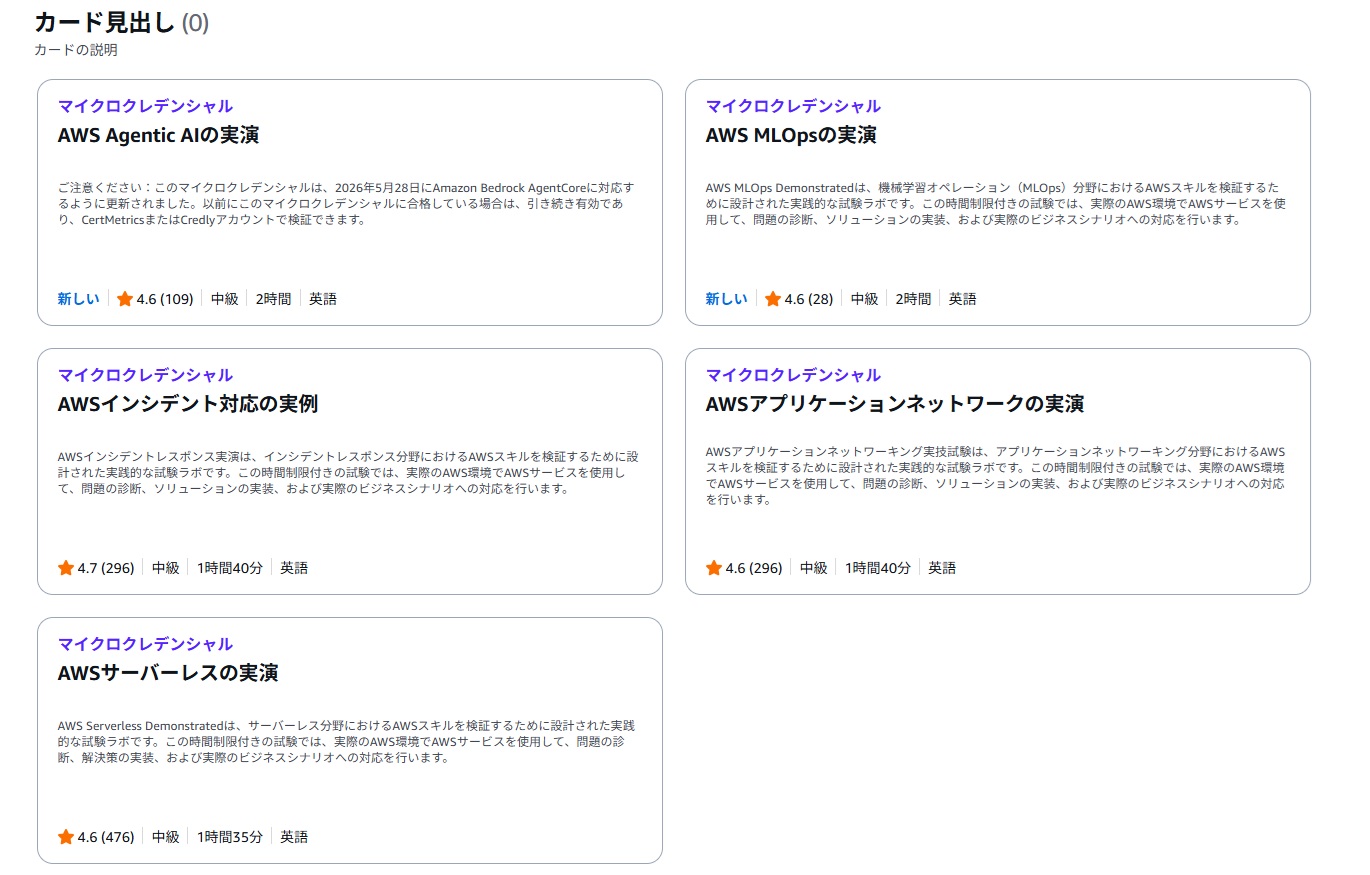Click 英語 language on AWSアプリケーションネットワーク card
The width and height of the screenshot is (1370, 875).
coord(942,568)
